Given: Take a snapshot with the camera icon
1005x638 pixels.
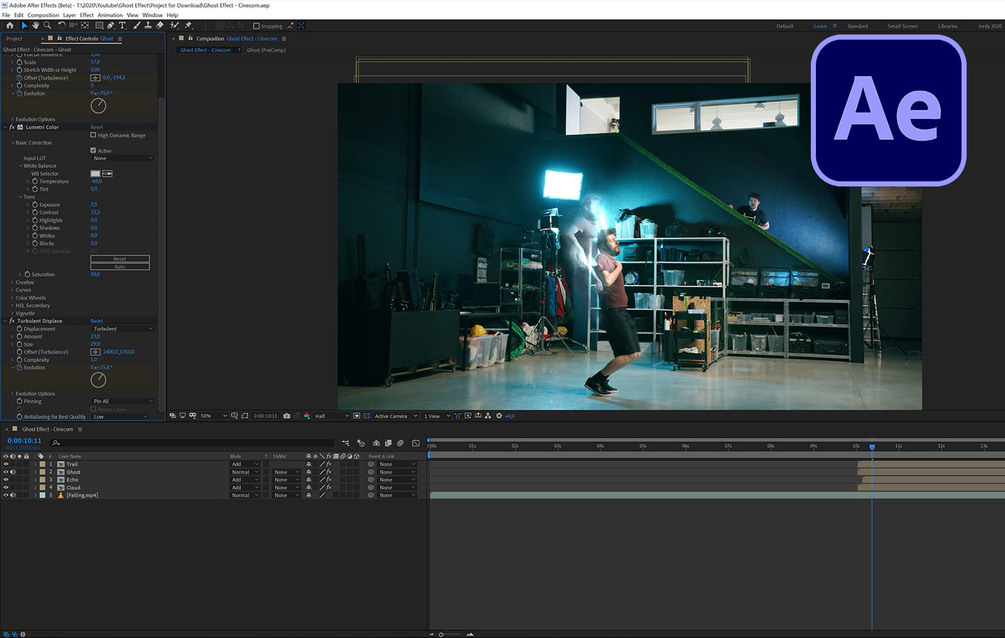Looking at the screenshot, I should click(287, 416).
